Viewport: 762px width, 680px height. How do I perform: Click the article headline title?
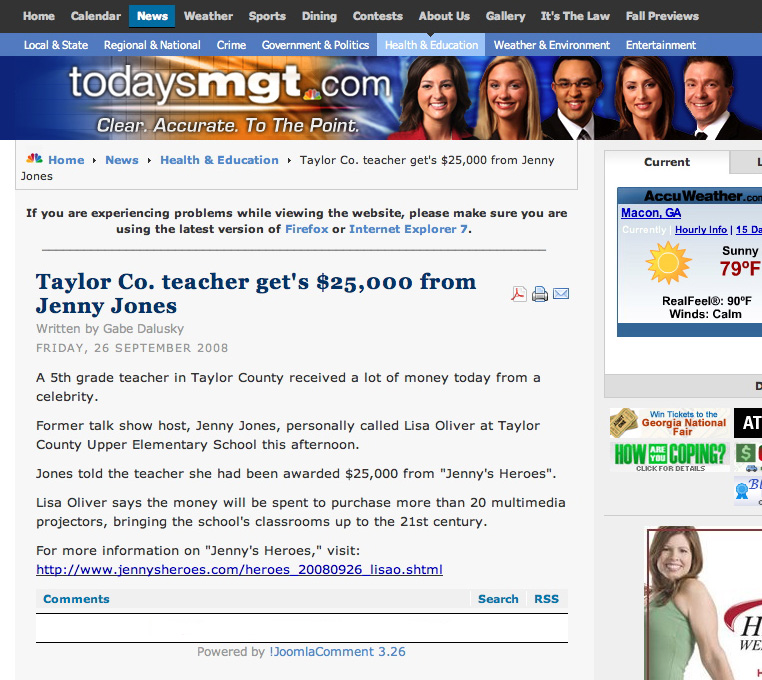(x=256, y=294)
